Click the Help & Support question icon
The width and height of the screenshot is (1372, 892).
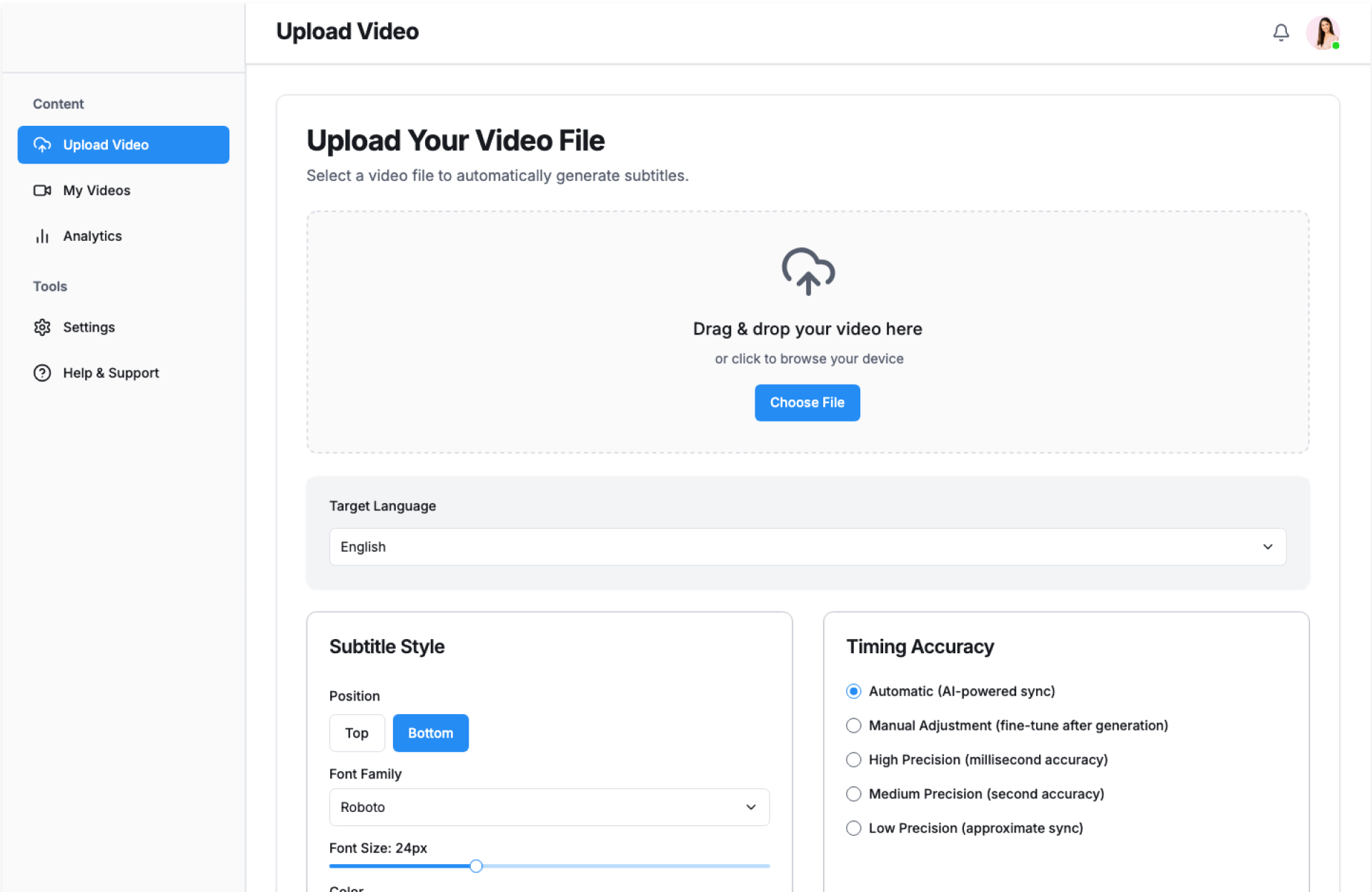[42, 373]
